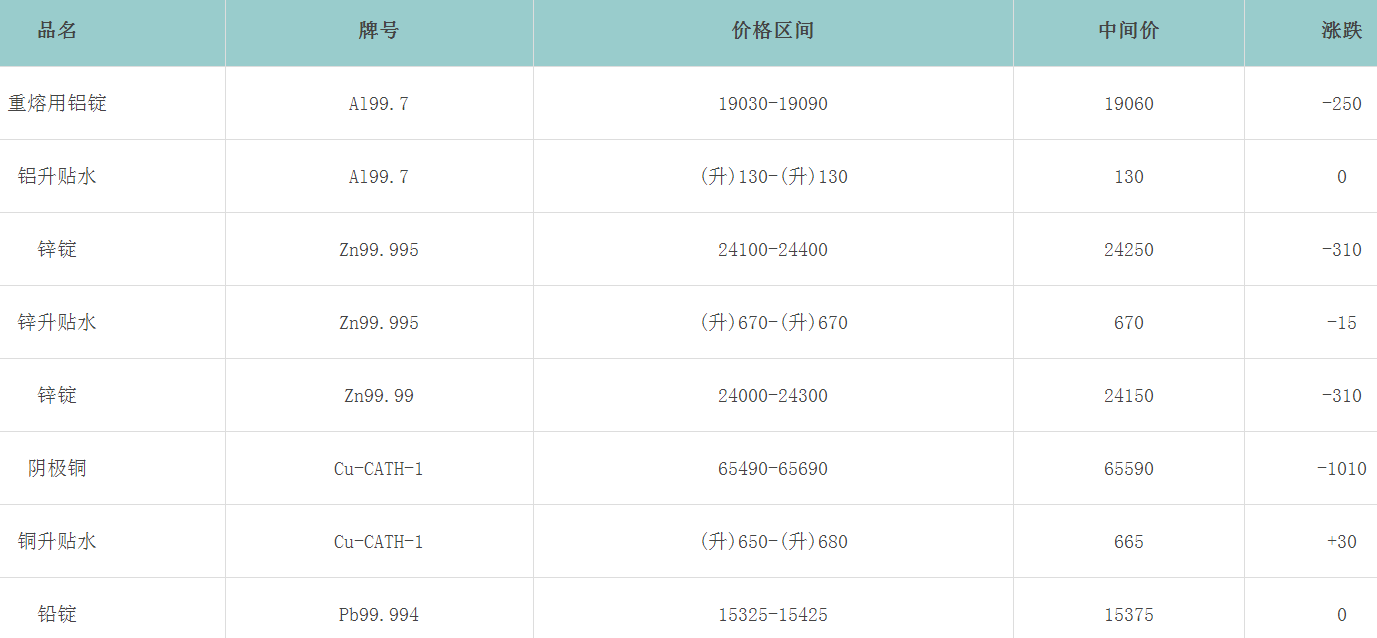Screen dimensions: 1377x638
Task: Select the 阴极铜 product name cell
Action: click(x=57, y=469)
